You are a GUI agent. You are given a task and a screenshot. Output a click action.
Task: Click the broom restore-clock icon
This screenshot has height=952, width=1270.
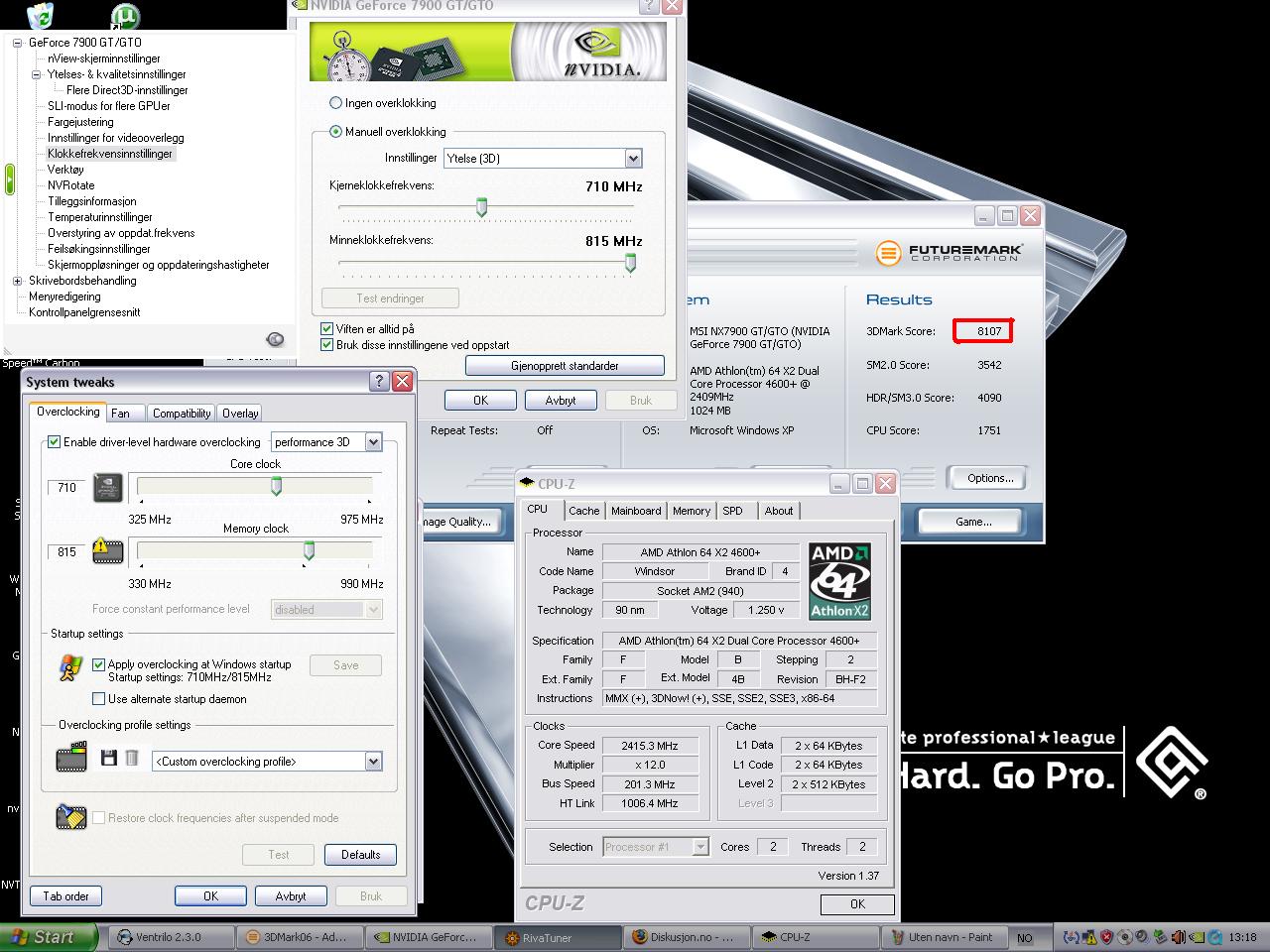[70, 817]
